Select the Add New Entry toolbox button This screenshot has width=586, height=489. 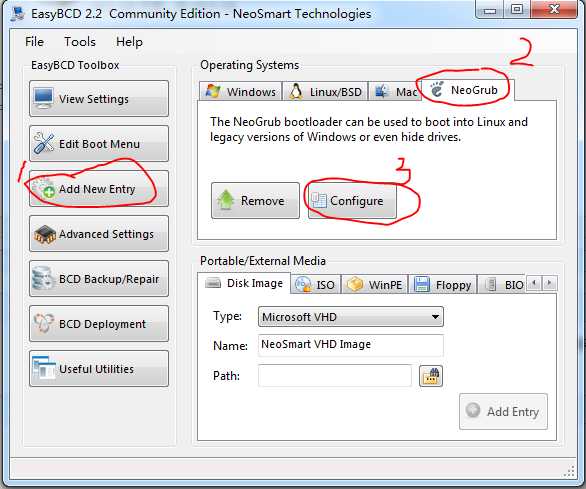(99, 188)
